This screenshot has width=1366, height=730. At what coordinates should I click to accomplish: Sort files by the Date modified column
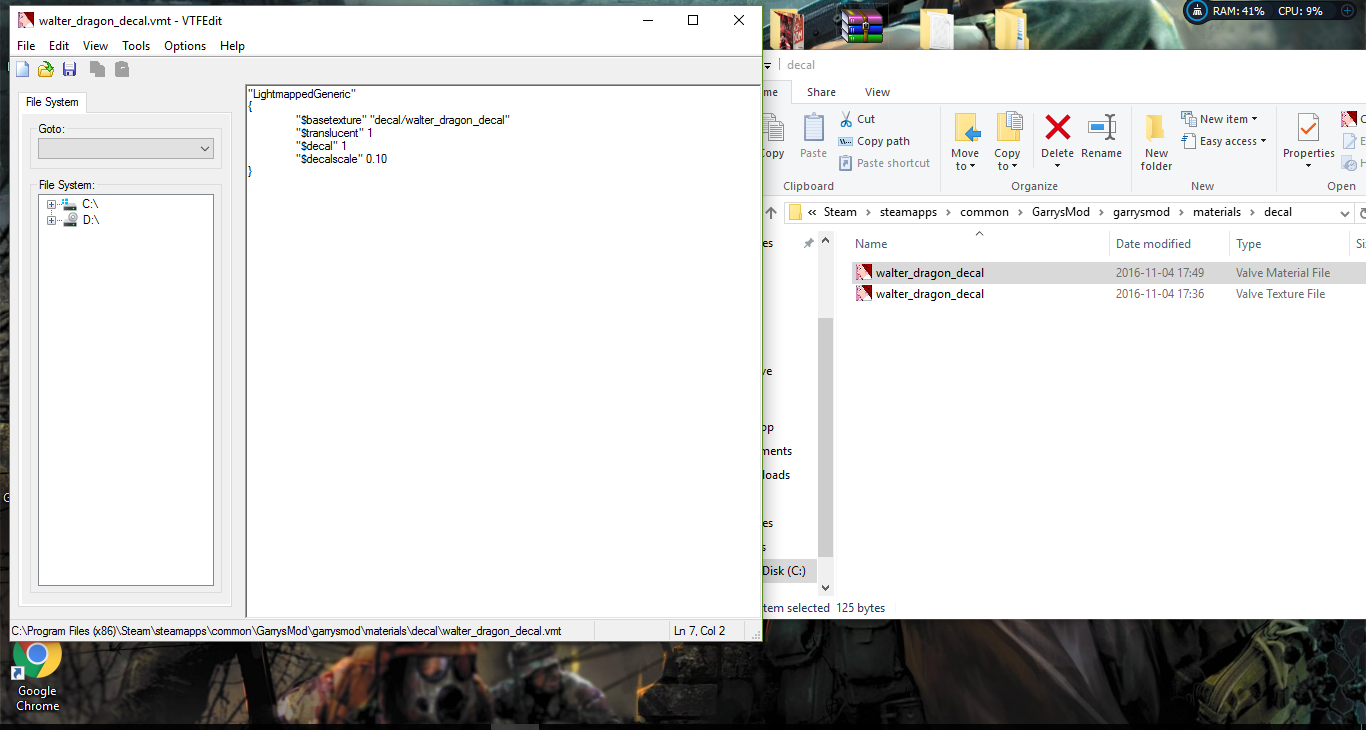[x=1153, y=244]
